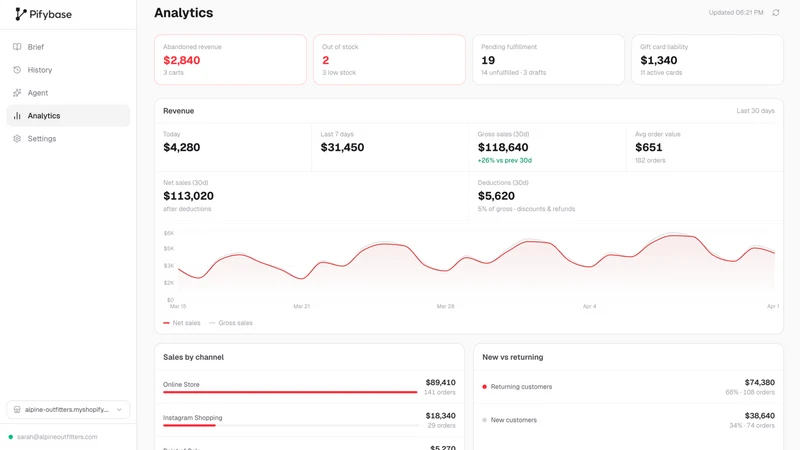800x450 pixels.
Task: Open the Abandoned revenue card
Action: (230, 60)
